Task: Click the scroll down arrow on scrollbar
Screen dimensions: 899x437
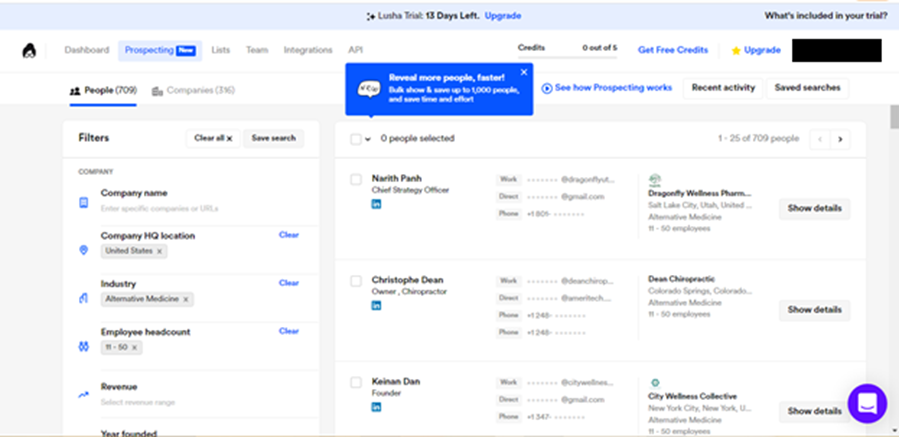Action: [894, 431]
